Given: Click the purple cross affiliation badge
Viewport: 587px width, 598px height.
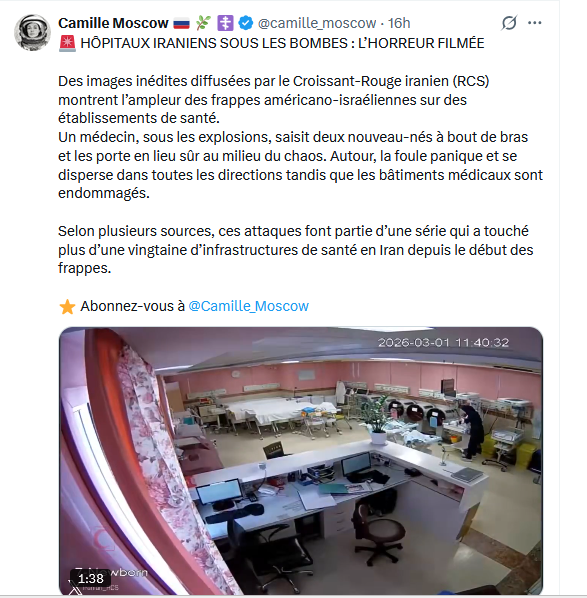Looking at the screenshot, I should [x=225, y=23].
